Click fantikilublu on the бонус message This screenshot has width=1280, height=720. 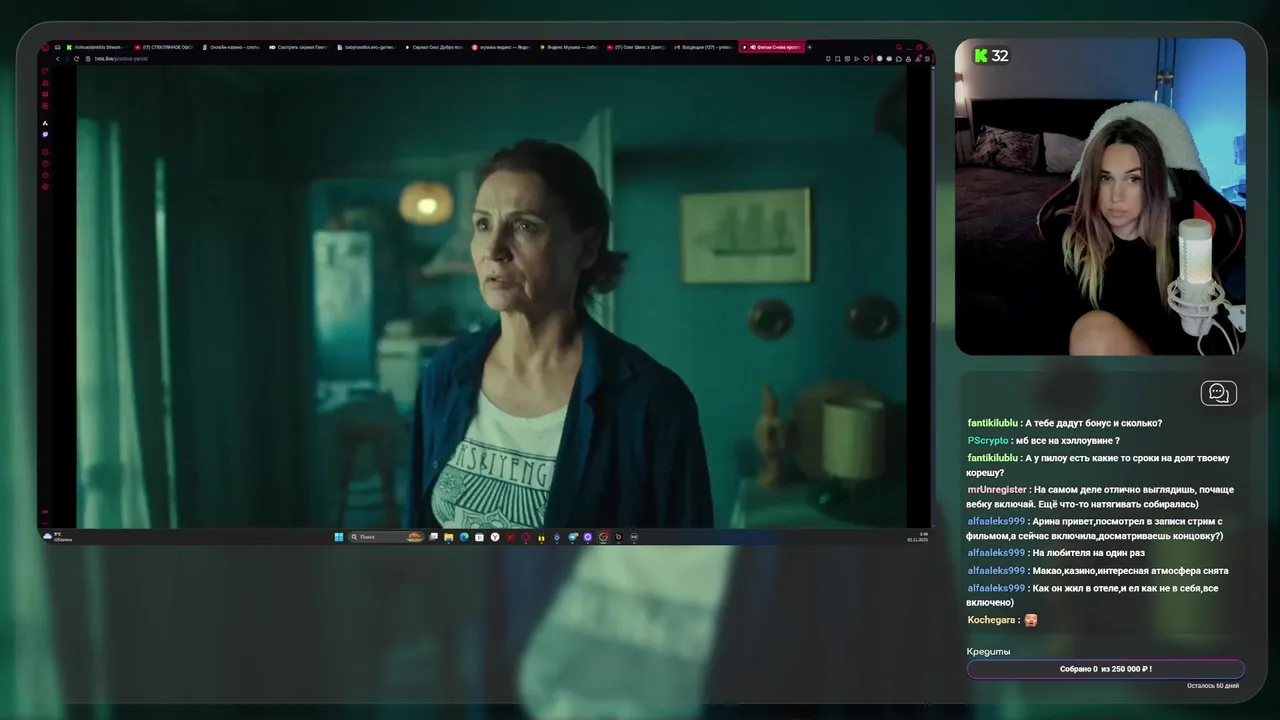pos(992,423)
